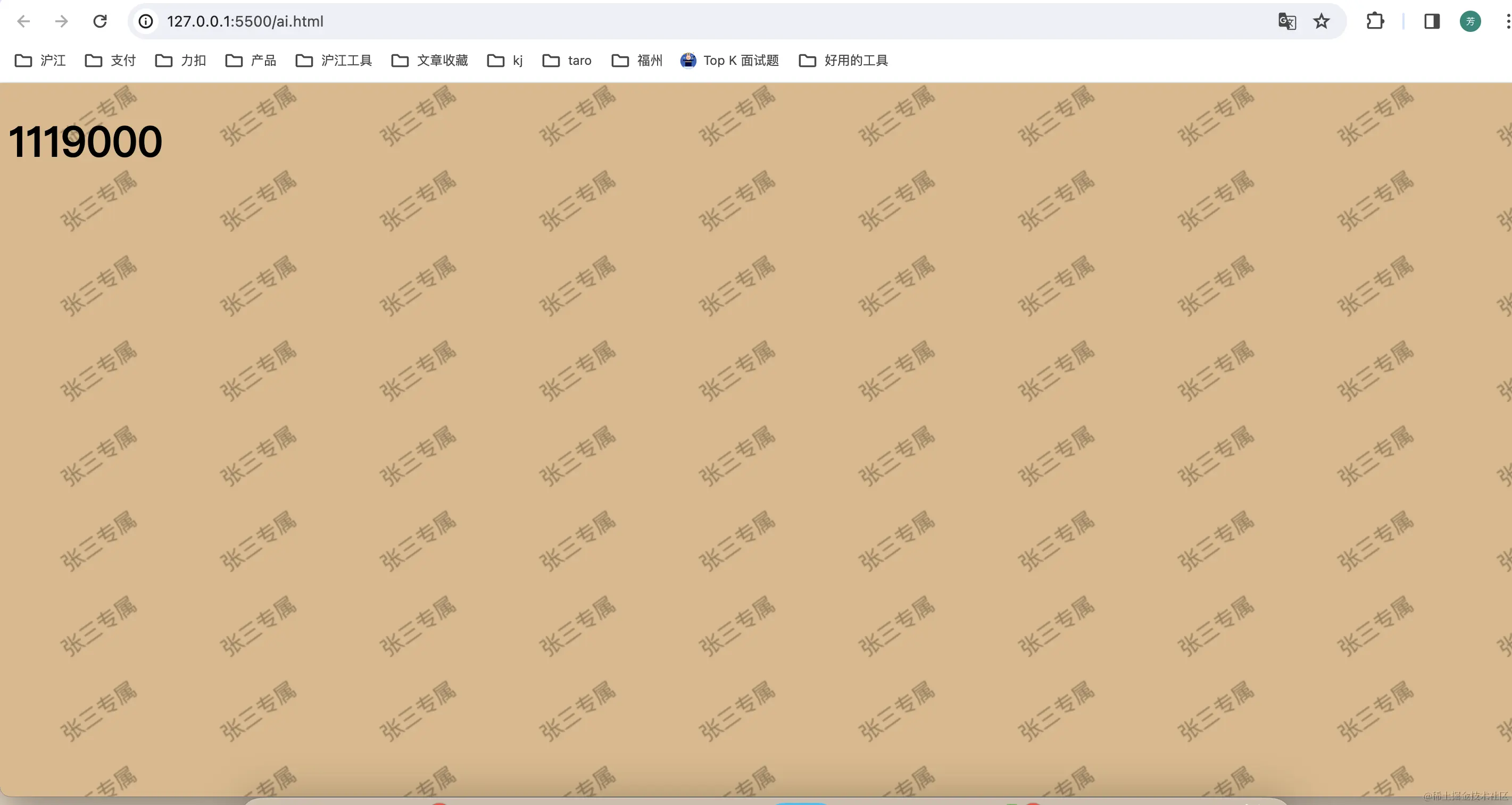1512x805 pixels.
Task: Open the 支付 bookmark folder
Action: (110, 61)
